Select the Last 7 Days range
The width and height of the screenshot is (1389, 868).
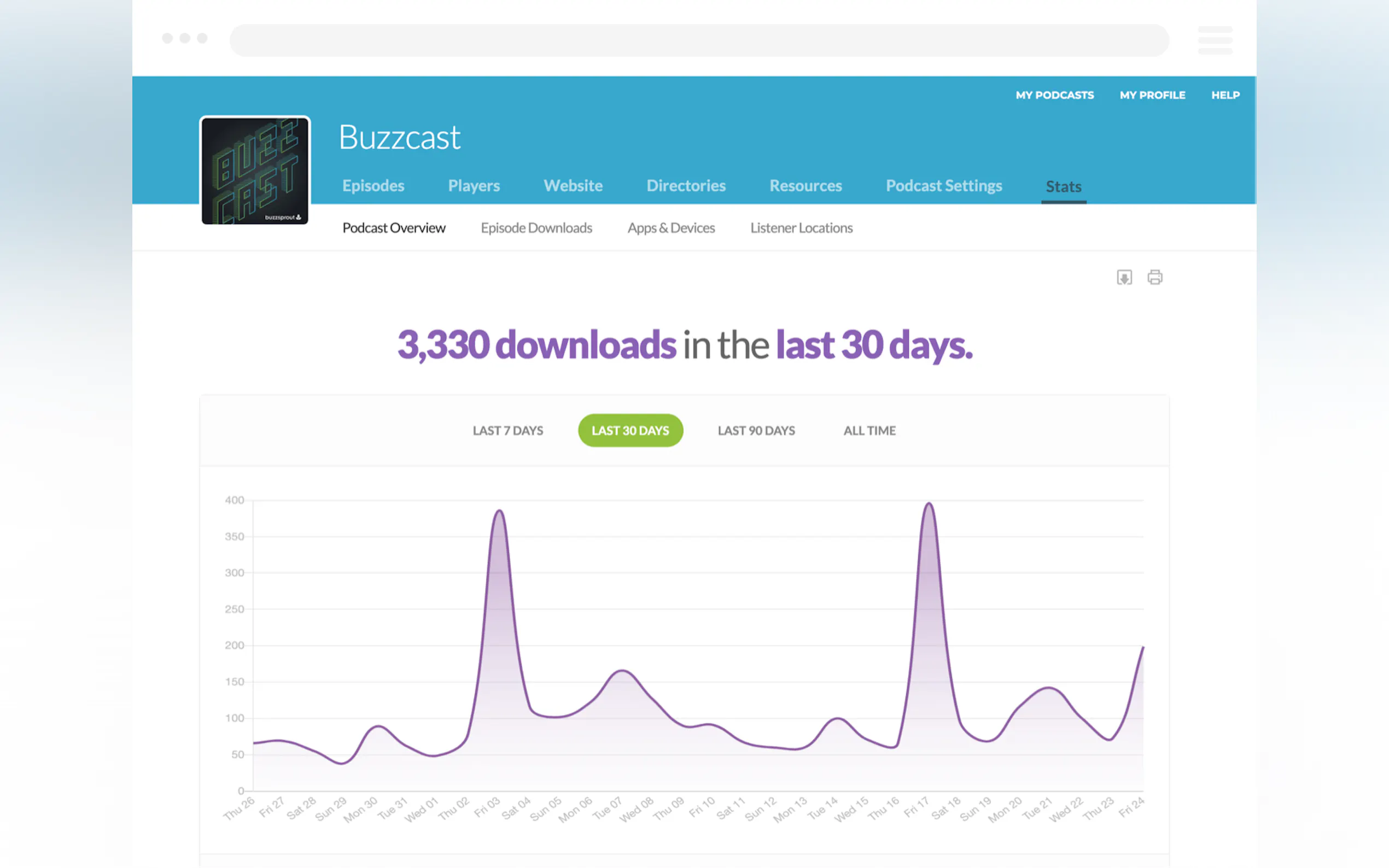507,431
